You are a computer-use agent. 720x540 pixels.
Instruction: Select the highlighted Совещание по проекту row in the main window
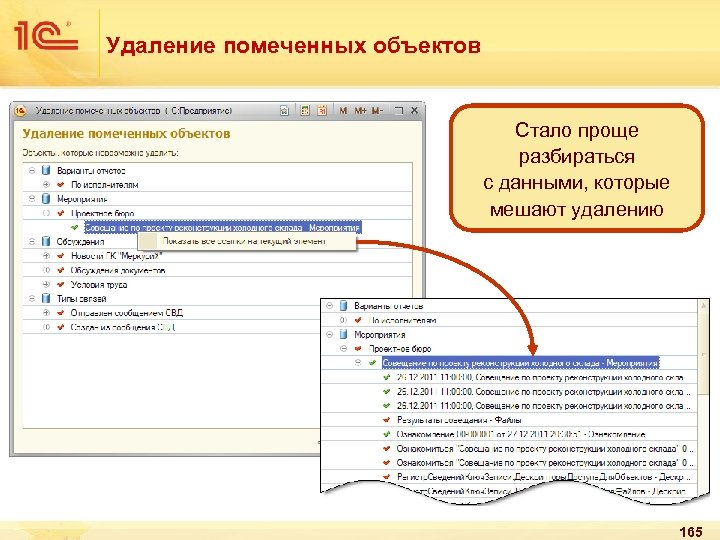coord(223,227)
